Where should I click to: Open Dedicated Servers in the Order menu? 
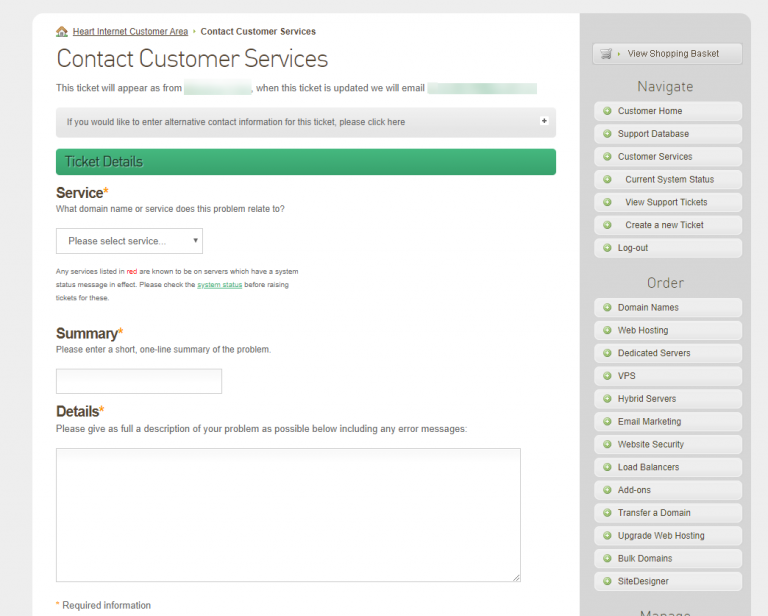pos(653,353)
